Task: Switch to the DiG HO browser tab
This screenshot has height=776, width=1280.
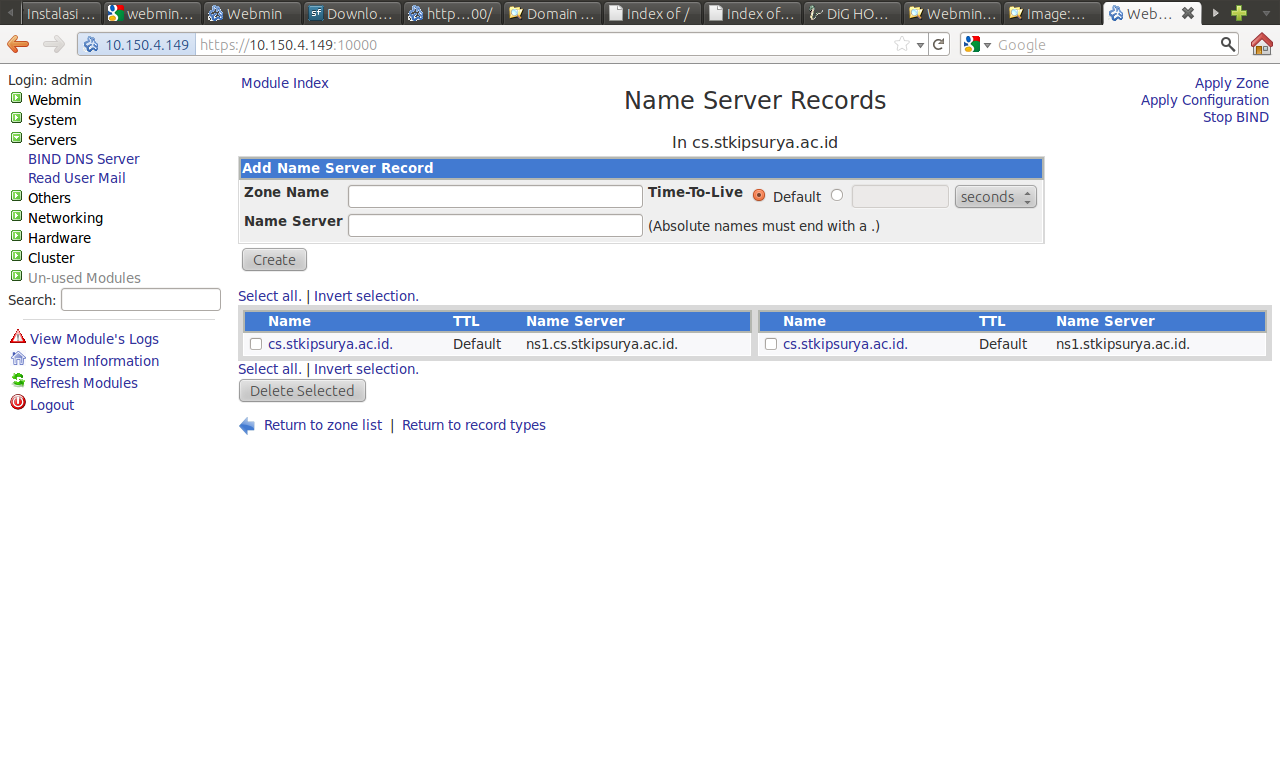Action: point(852,13)
